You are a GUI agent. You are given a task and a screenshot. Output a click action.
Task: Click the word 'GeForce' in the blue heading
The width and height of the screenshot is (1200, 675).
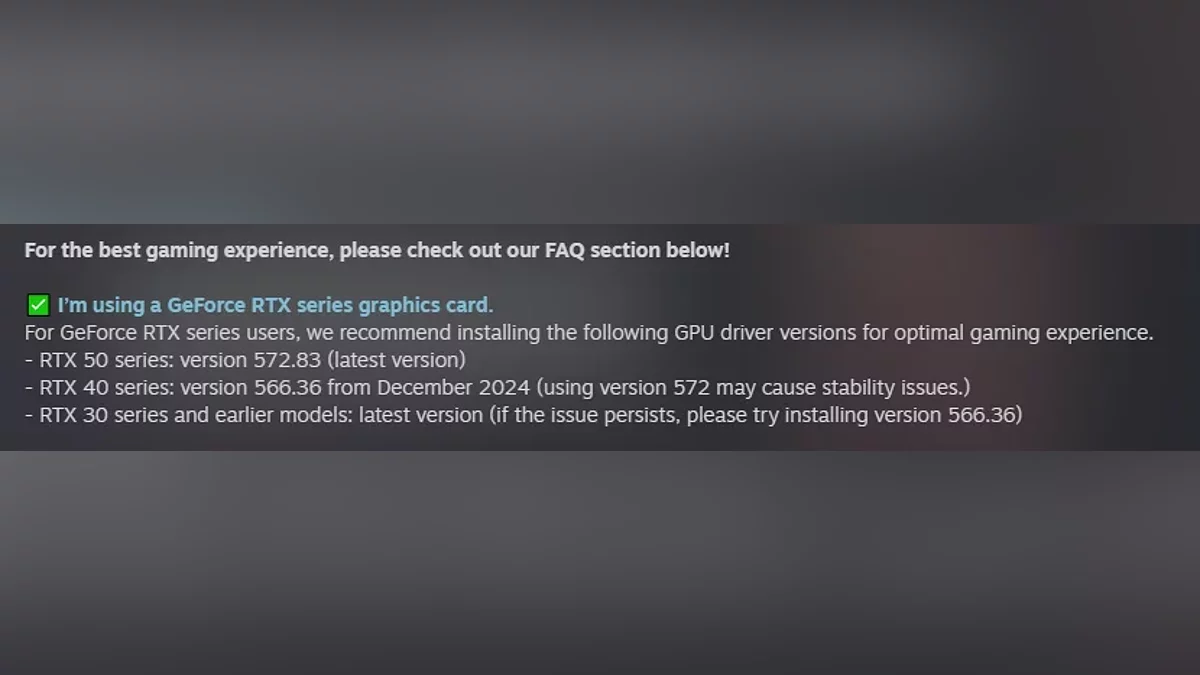pos(206,305)
